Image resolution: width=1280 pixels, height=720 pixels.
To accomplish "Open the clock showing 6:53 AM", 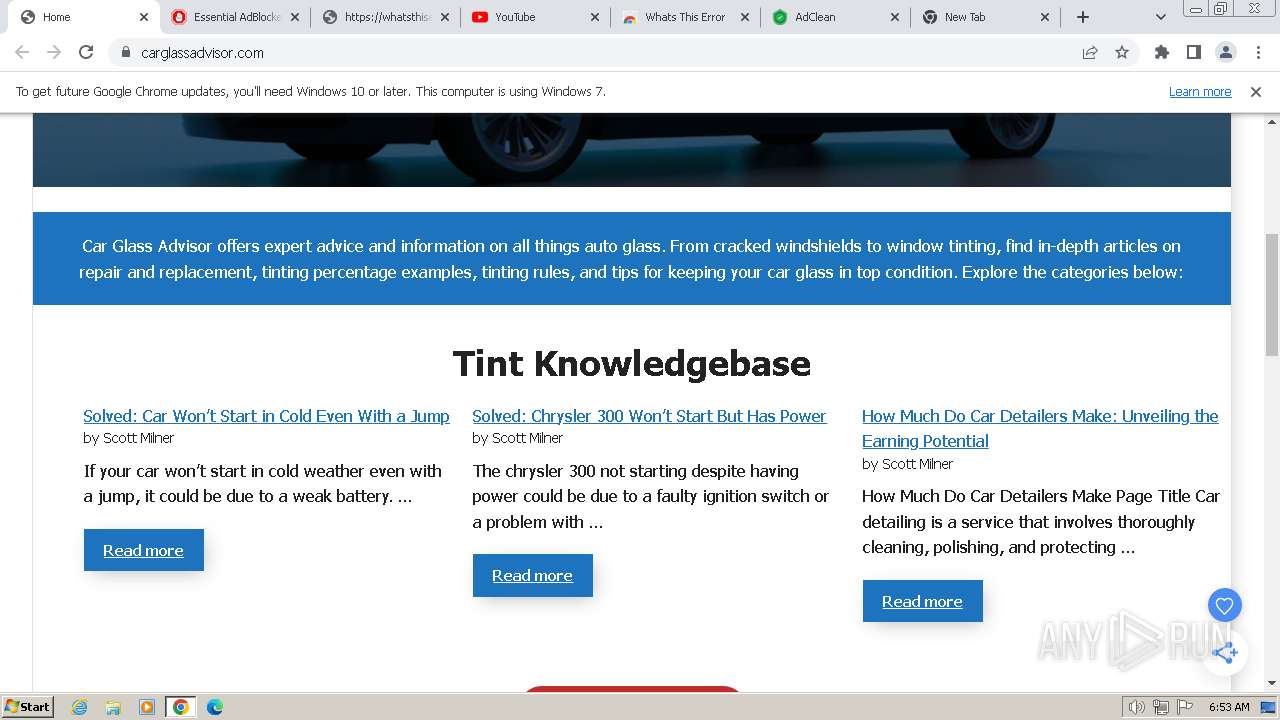I will coord(1229,707).
